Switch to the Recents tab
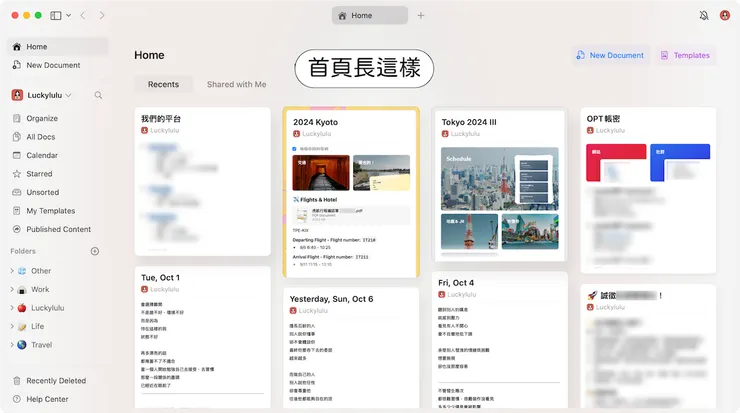 click(x=163, y=84)
